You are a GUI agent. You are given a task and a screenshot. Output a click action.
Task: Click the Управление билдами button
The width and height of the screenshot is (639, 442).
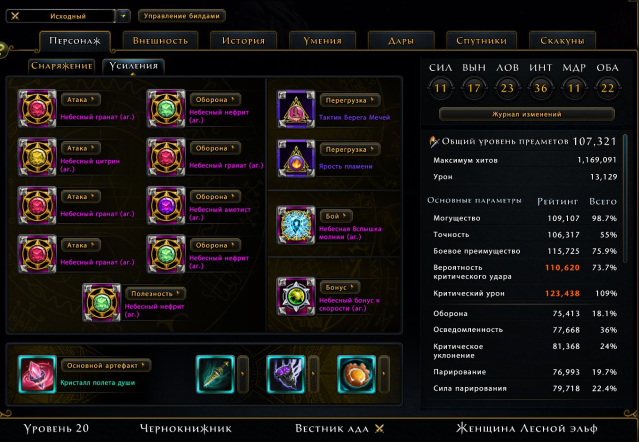(x=182, y=16)
